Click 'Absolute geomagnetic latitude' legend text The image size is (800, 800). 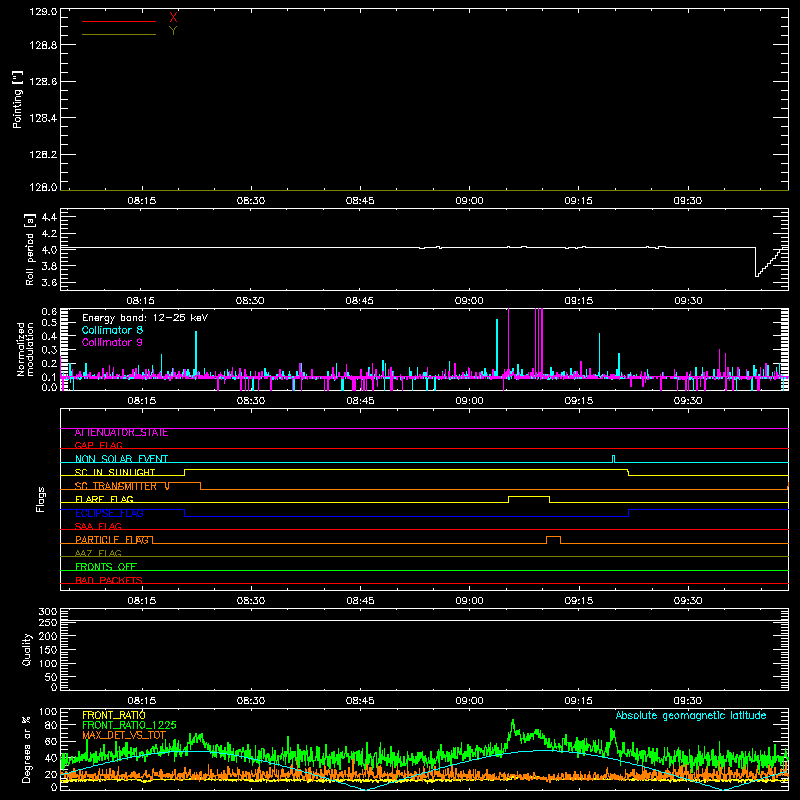point(691,715)
